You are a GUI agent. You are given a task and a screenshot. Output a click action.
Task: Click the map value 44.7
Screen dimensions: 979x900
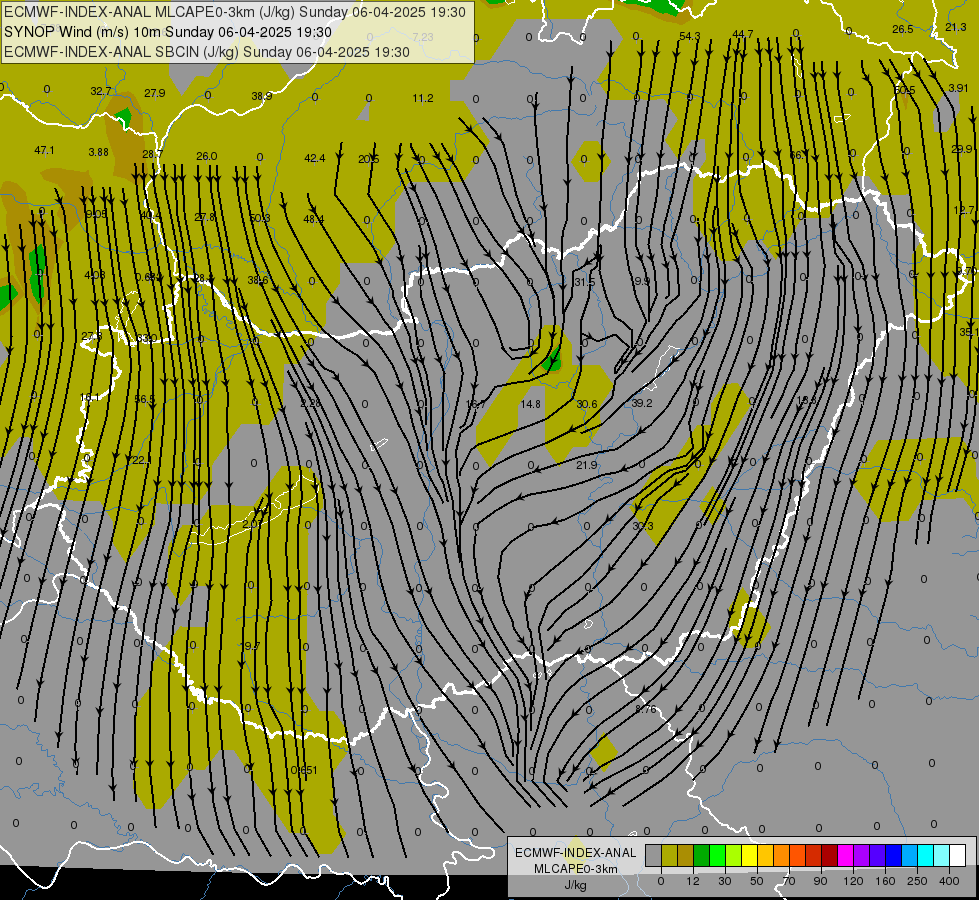tap(743, 34)
